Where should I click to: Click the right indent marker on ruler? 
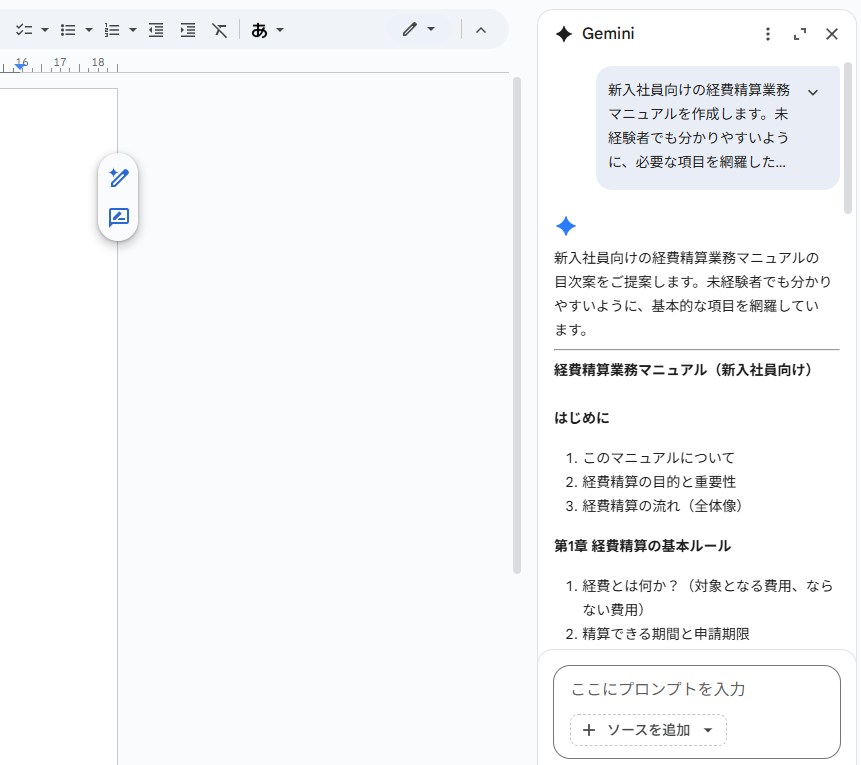point(19,67)
